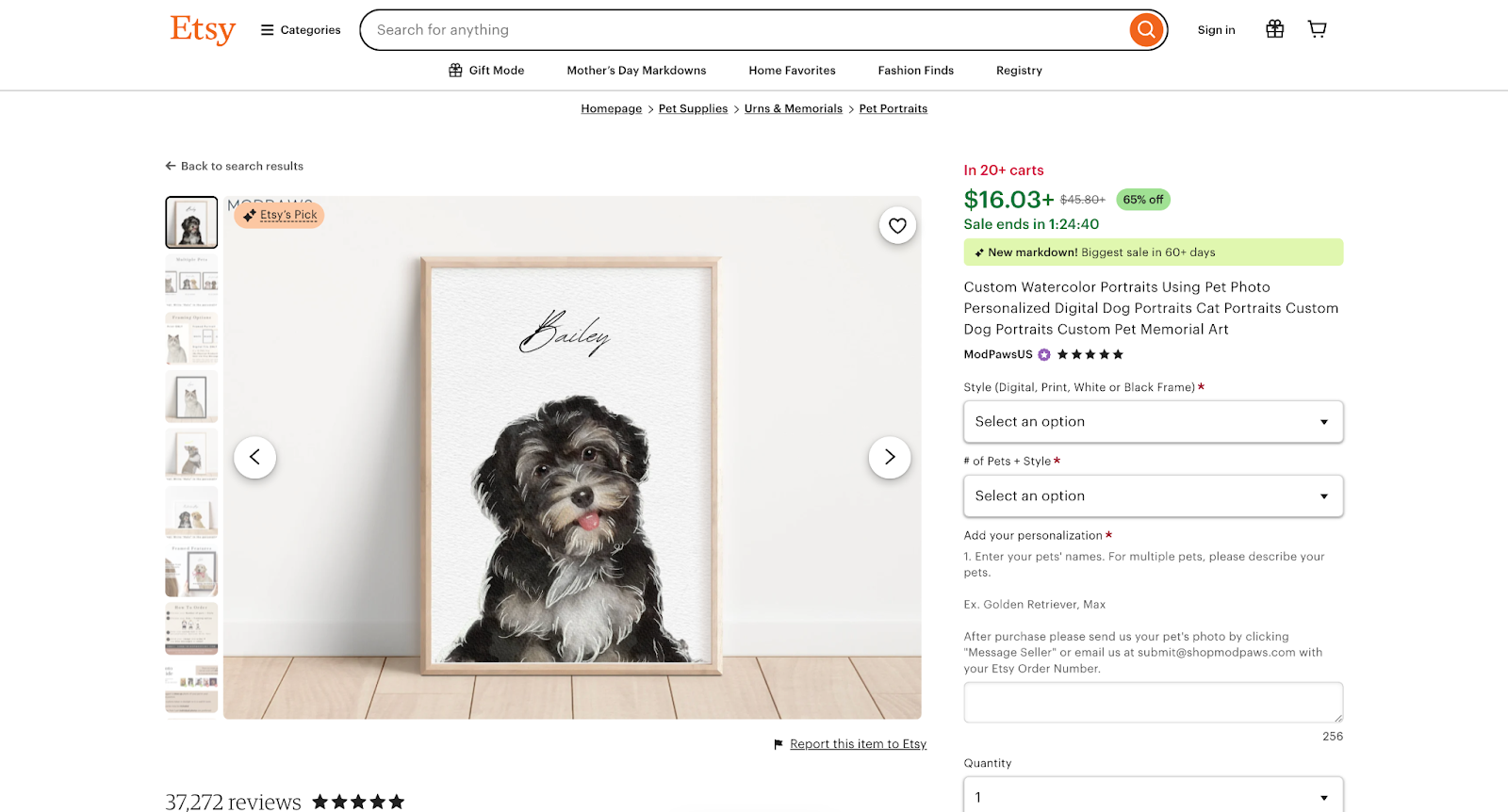Click the flag icon next to Report this item
Screen dimensions: 1508x812
777,744
